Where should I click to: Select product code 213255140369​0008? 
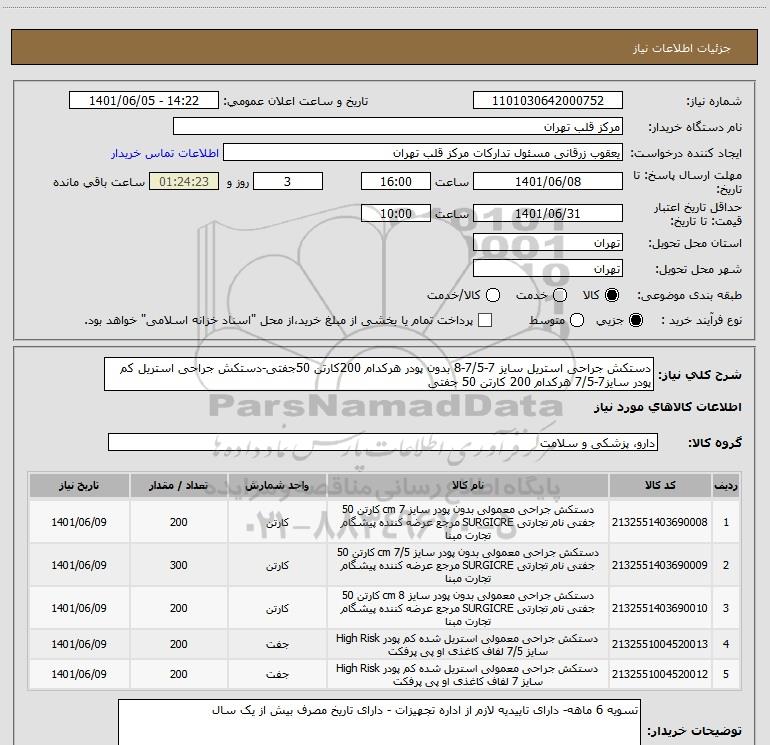[x=660, y=523]
